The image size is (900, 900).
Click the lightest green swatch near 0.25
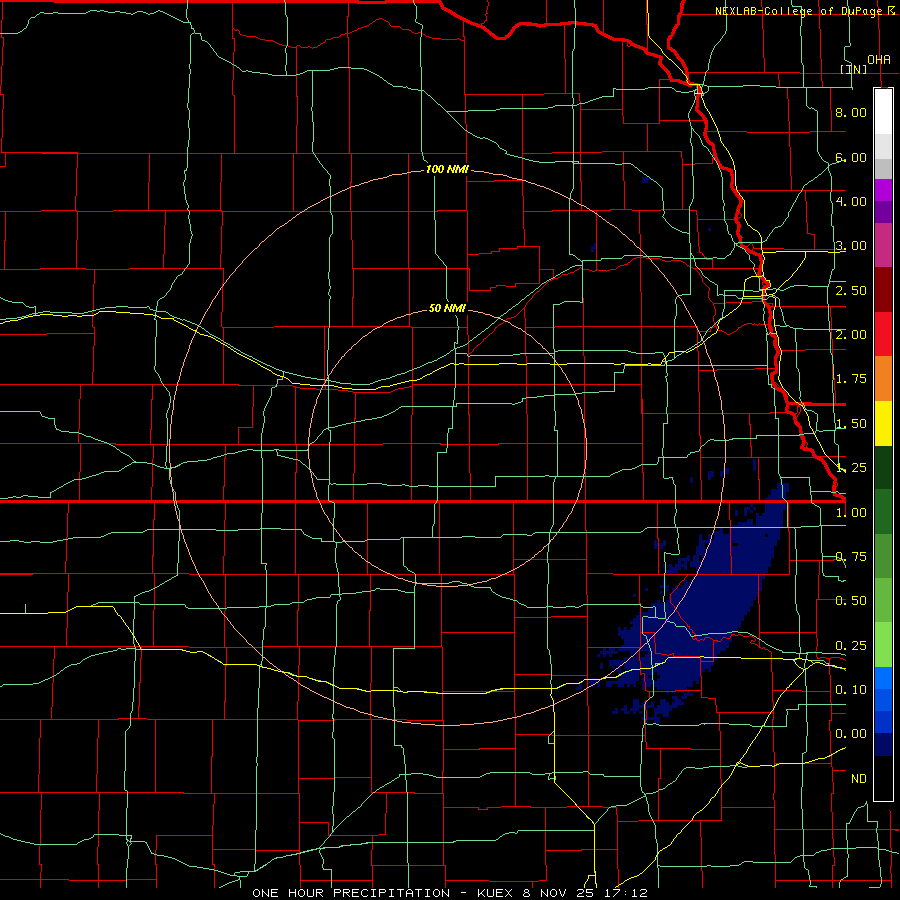click(x=883, y=645)
